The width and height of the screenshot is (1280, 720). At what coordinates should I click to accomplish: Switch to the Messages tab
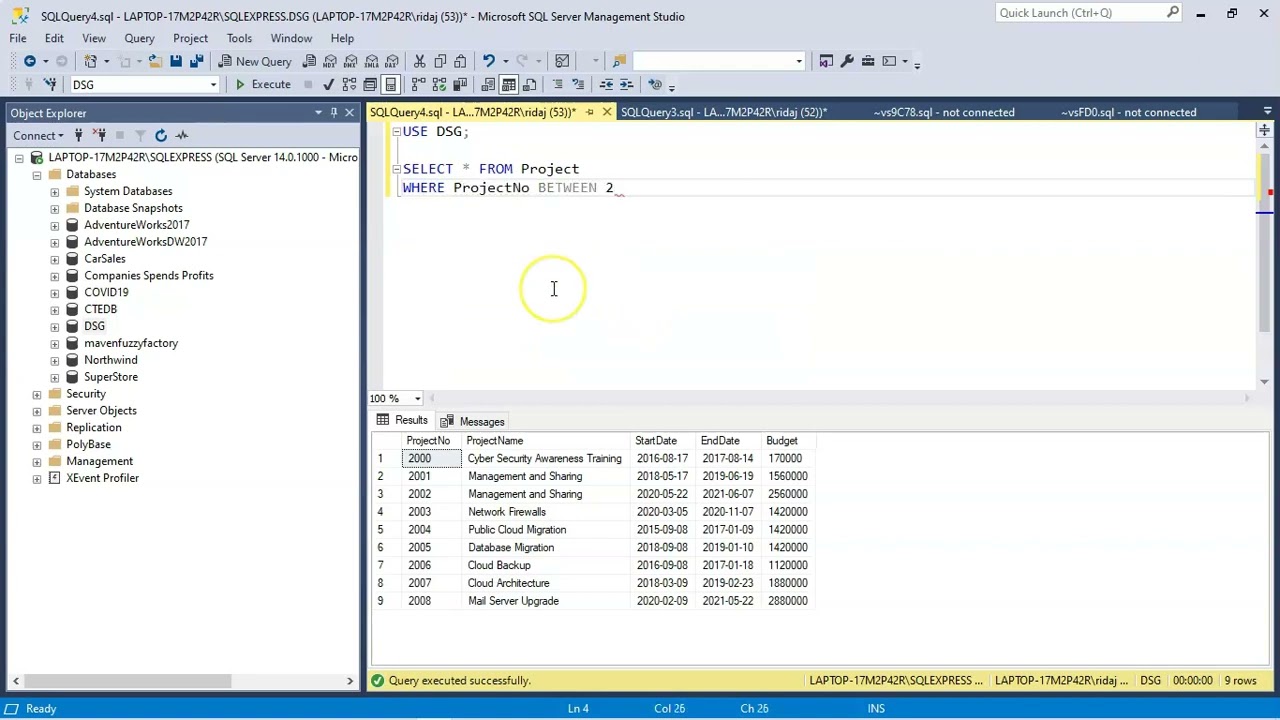(x=472, y=421)
